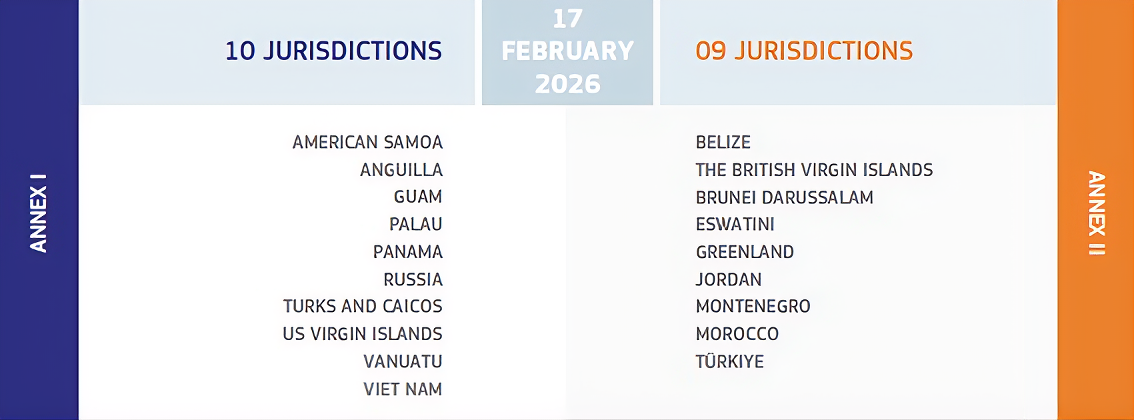The height and width of the screenshot is (420, 1134).
Task: Click the Panama entry
Action: tap(407, 252)
